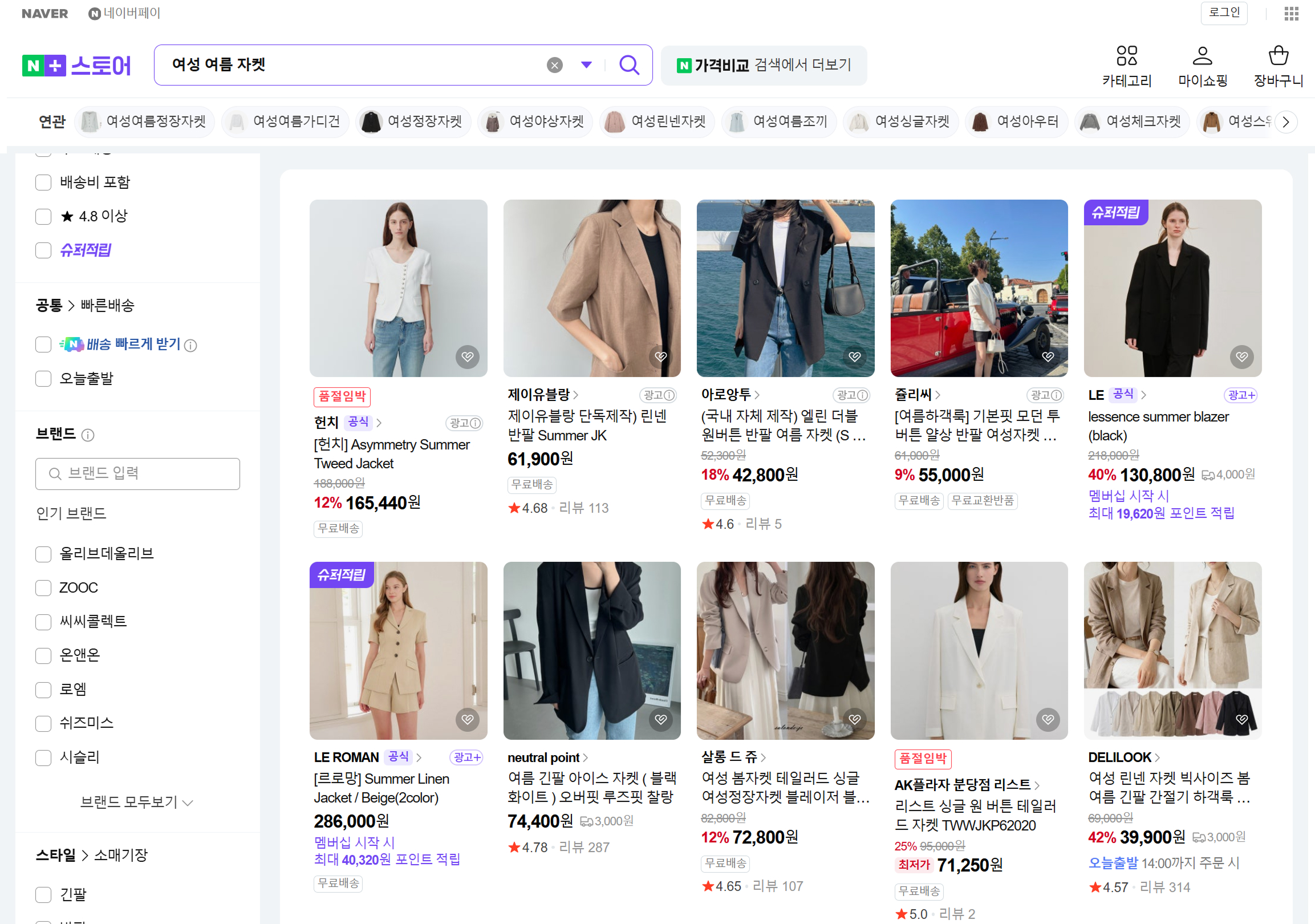Check the 긴팔 sleeve filter

click(x=43, y=894)
